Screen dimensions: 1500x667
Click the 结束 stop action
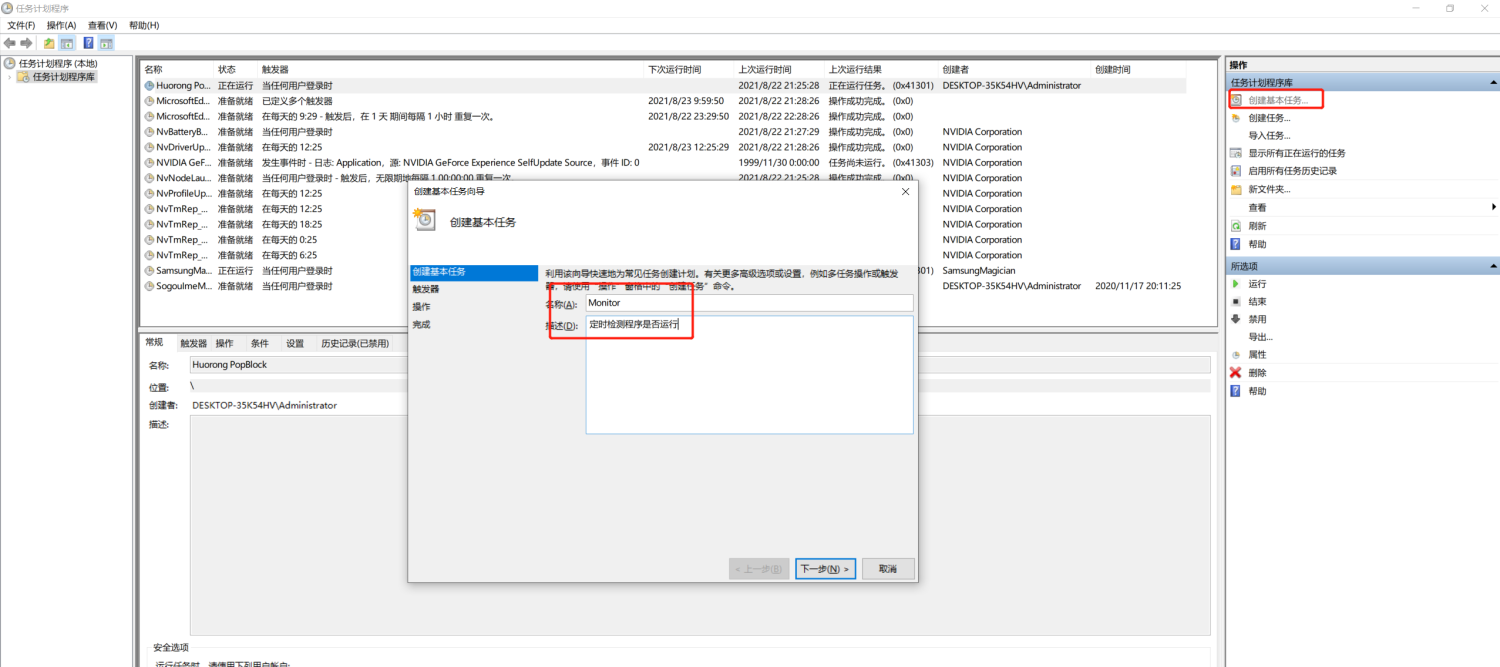(x=1257, y=302)
